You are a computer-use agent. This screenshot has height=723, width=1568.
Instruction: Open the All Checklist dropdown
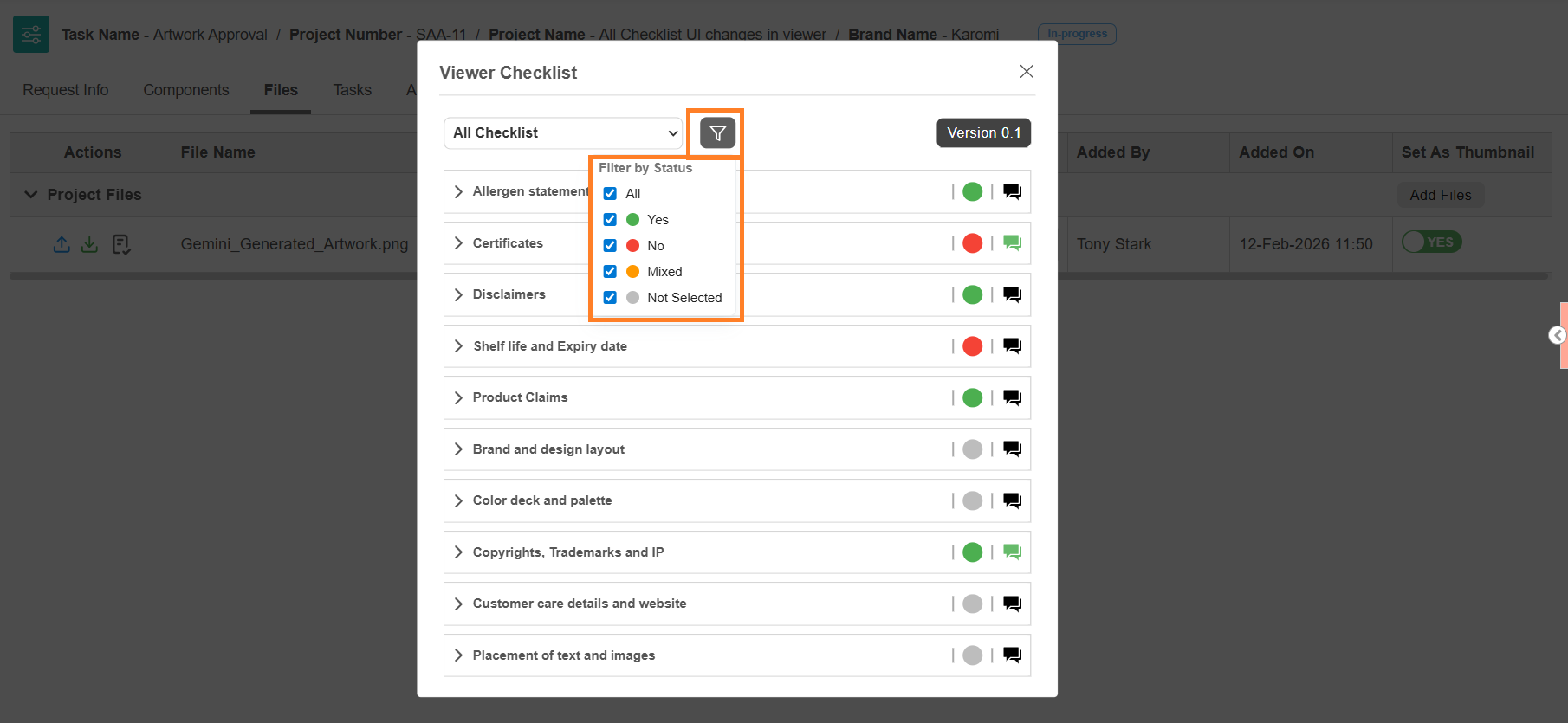pyautogui.click(x=564, y=133)
